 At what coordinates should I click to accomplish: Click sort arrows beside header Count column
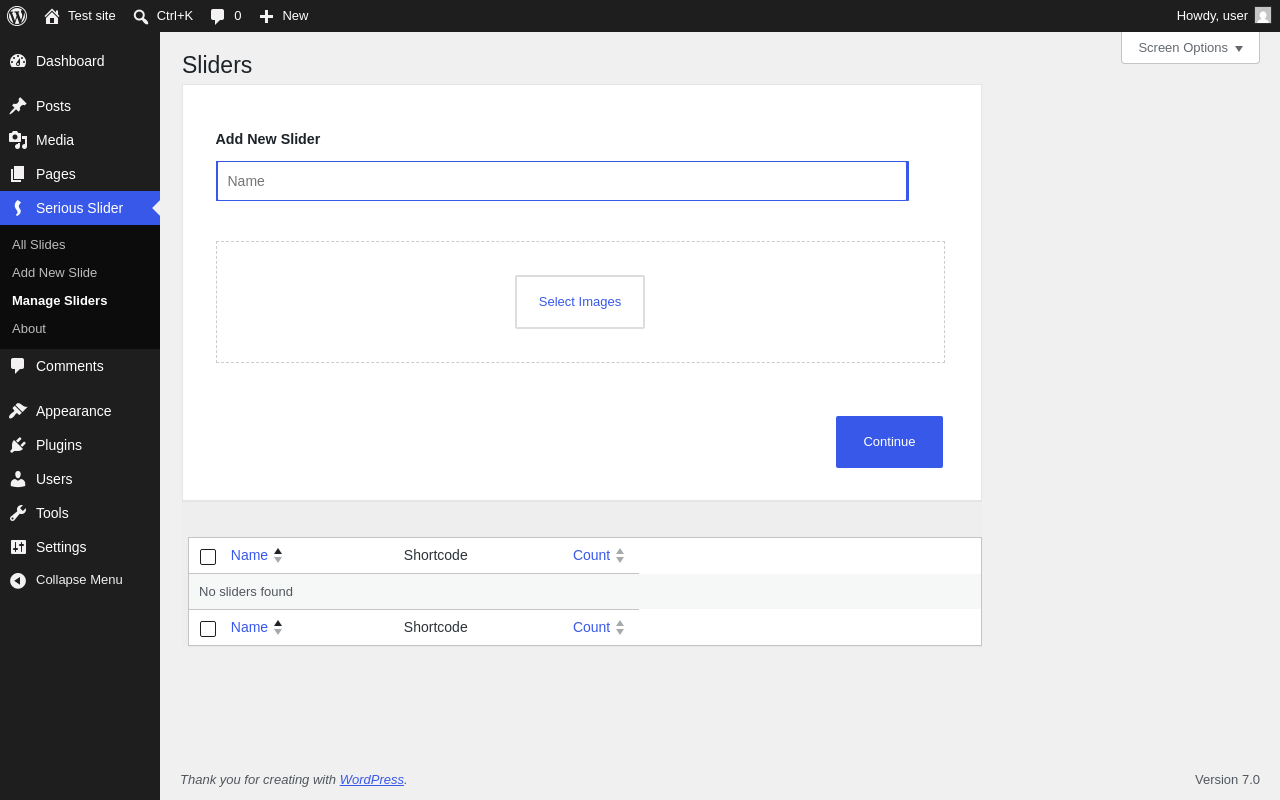pos(620,555)
